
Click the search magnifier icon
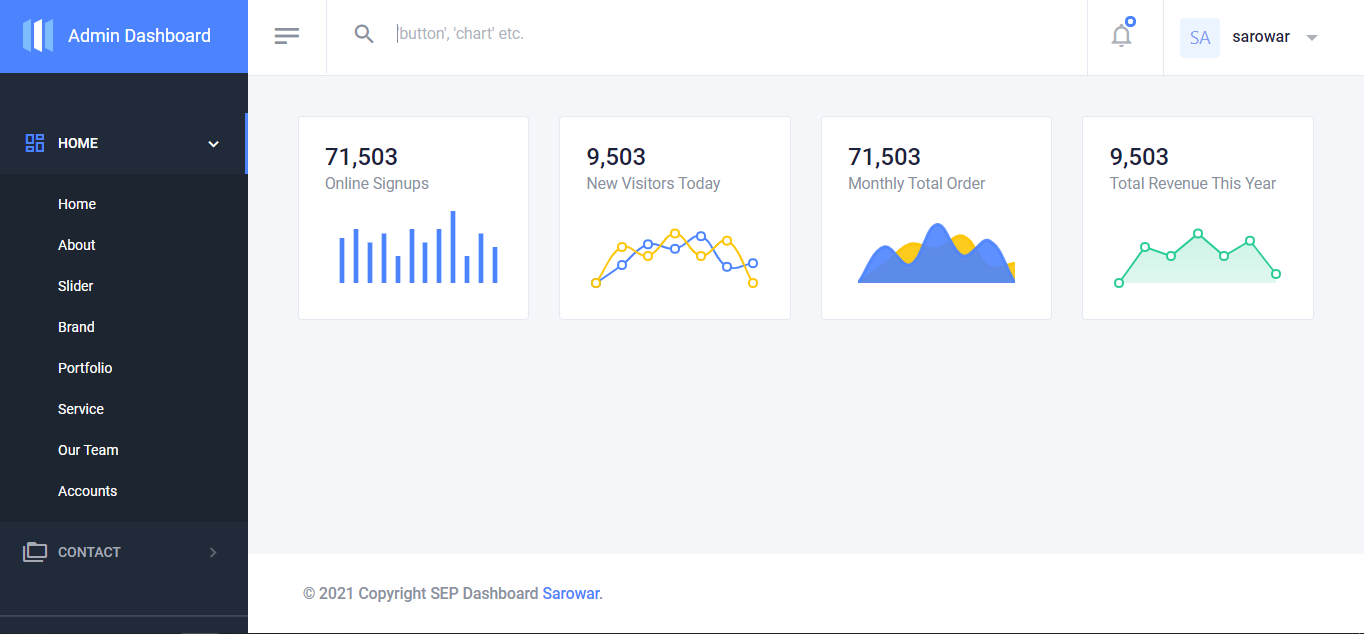point(364,34)
